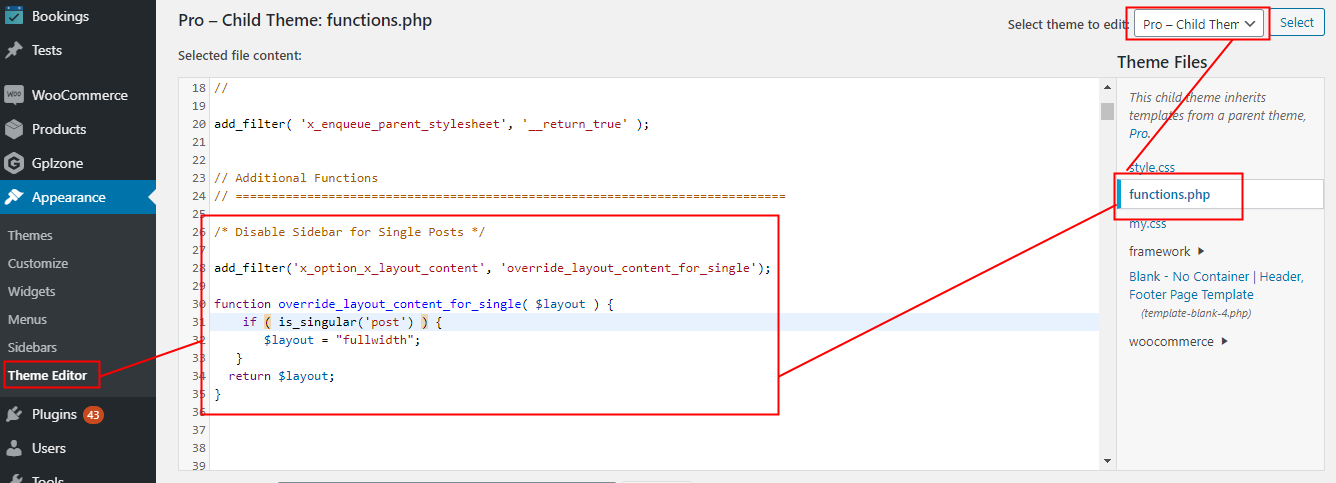Screen dimensions: 1336x483
Task: Select functions.php in Theme Files
Action: click(x=1170, y=195)
